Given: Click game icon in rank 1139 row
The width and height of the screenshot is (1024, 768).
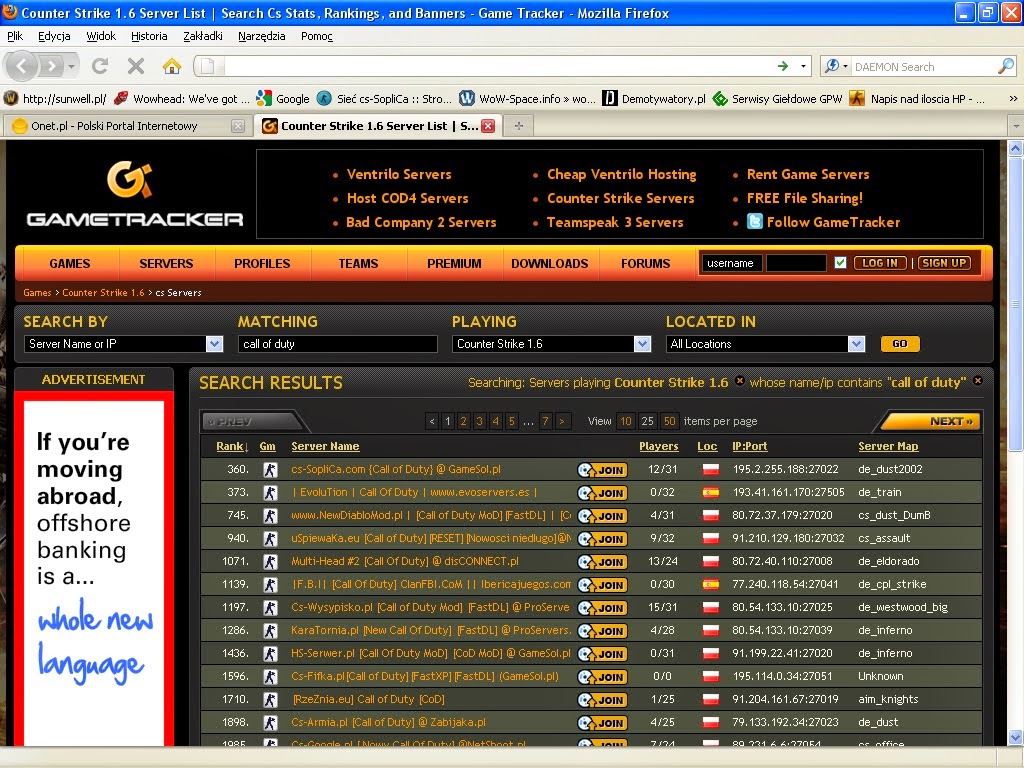Looking at the screenshot, I should click(270, 584).
